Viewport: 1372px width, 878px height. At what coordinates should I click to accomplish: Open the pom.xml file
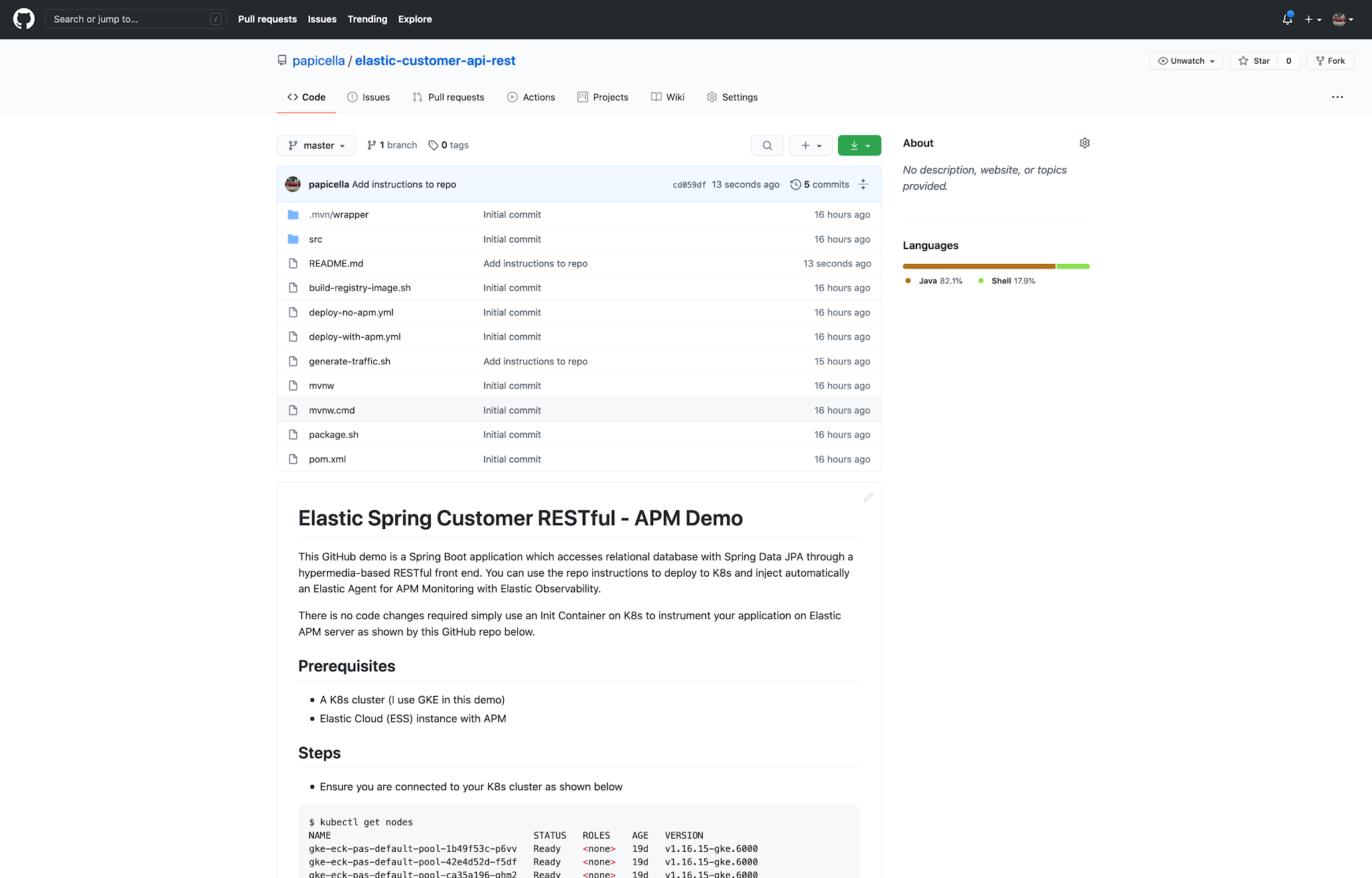pyautogui.click(x=328, y=459)
